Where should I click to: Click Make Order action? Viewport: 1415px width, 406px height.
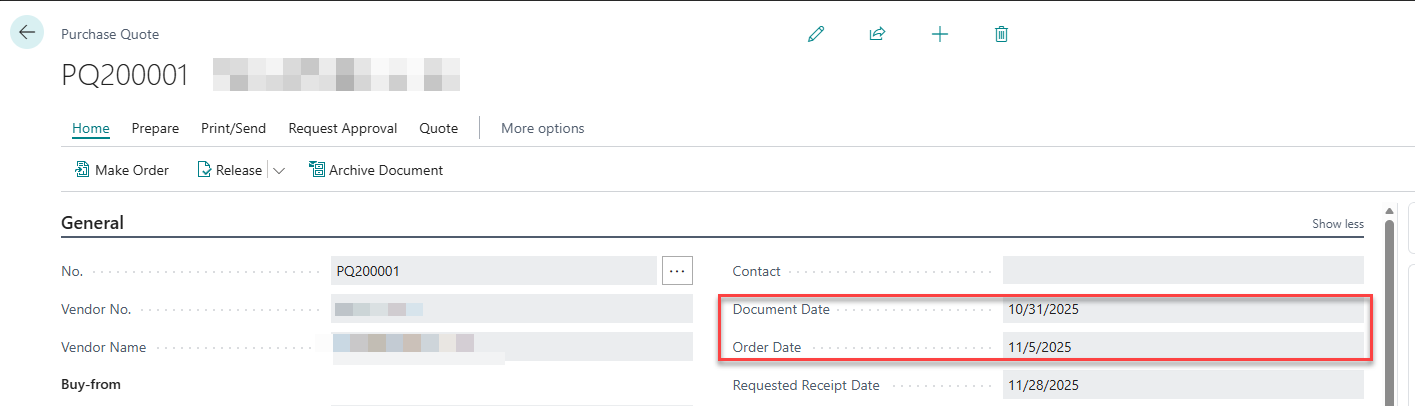point(122,170)
